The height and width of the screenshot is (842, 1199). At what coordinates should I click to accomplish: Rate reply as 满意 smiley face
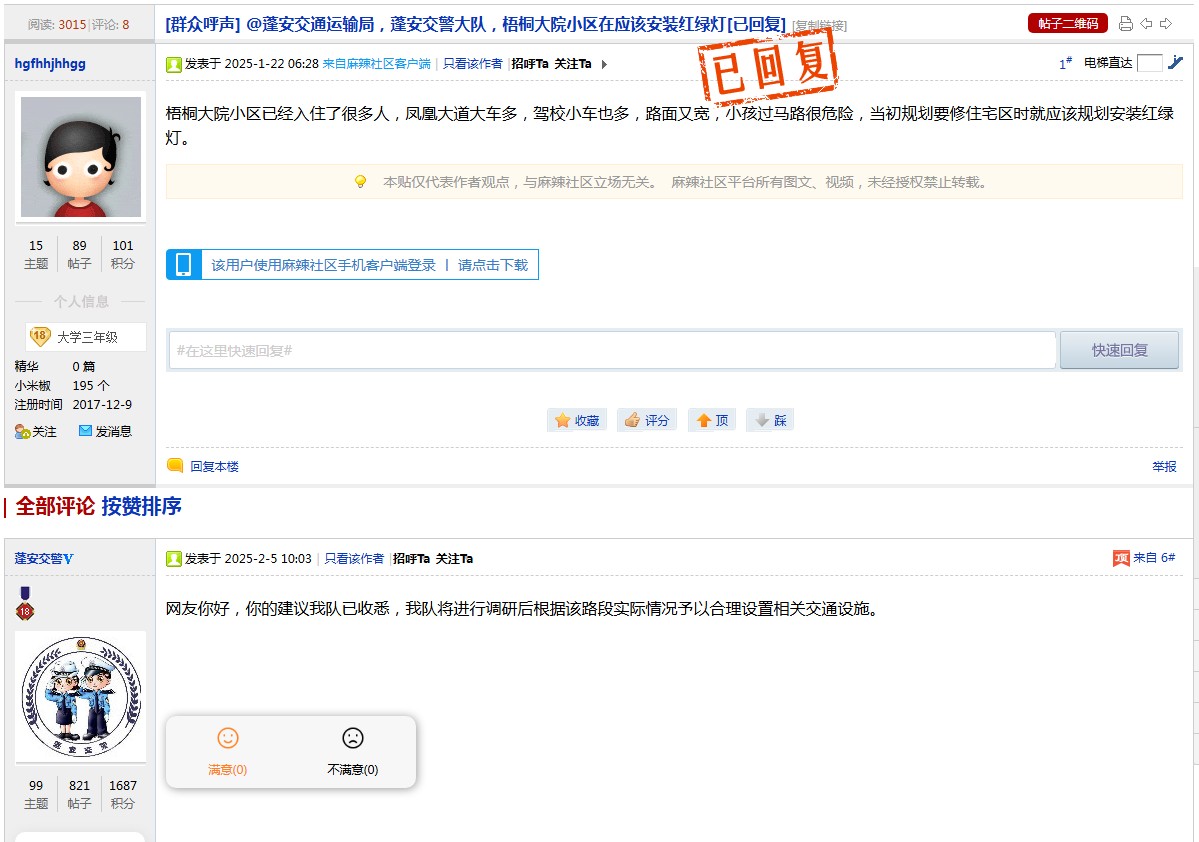pos(228,751)
